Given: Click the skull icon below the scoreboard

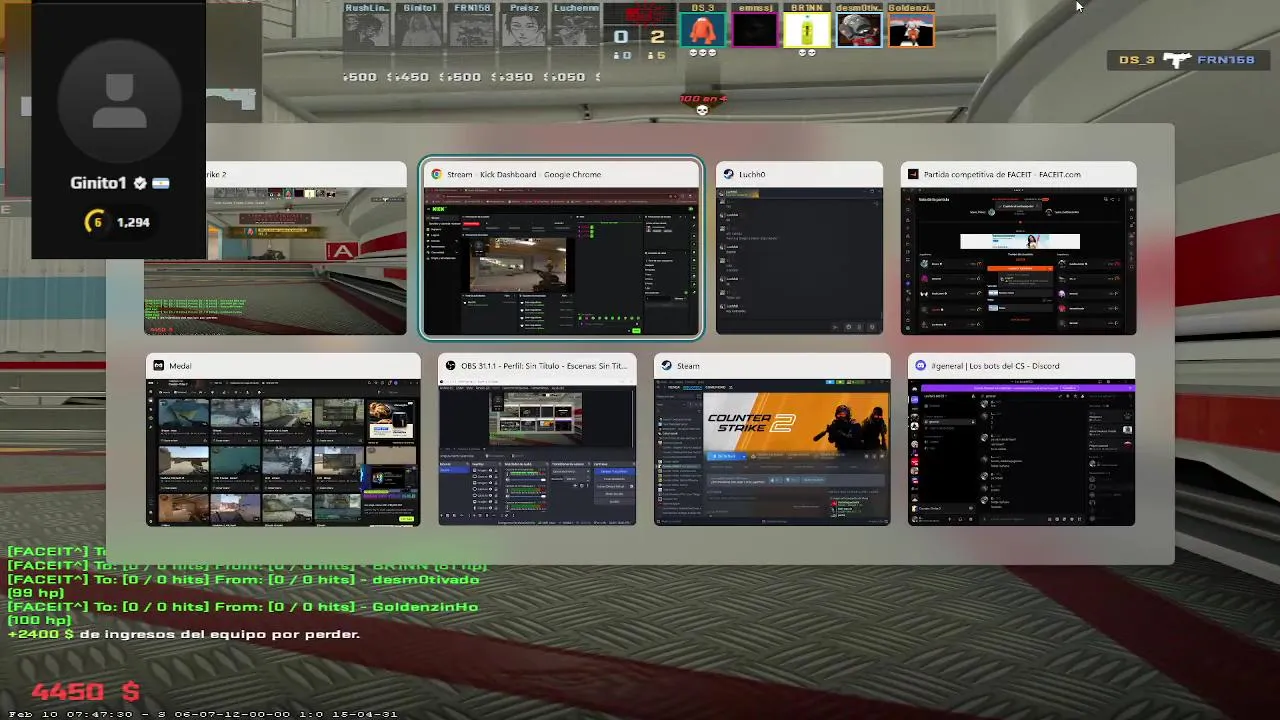Looking at the screenshot, I should click(702, 110).
